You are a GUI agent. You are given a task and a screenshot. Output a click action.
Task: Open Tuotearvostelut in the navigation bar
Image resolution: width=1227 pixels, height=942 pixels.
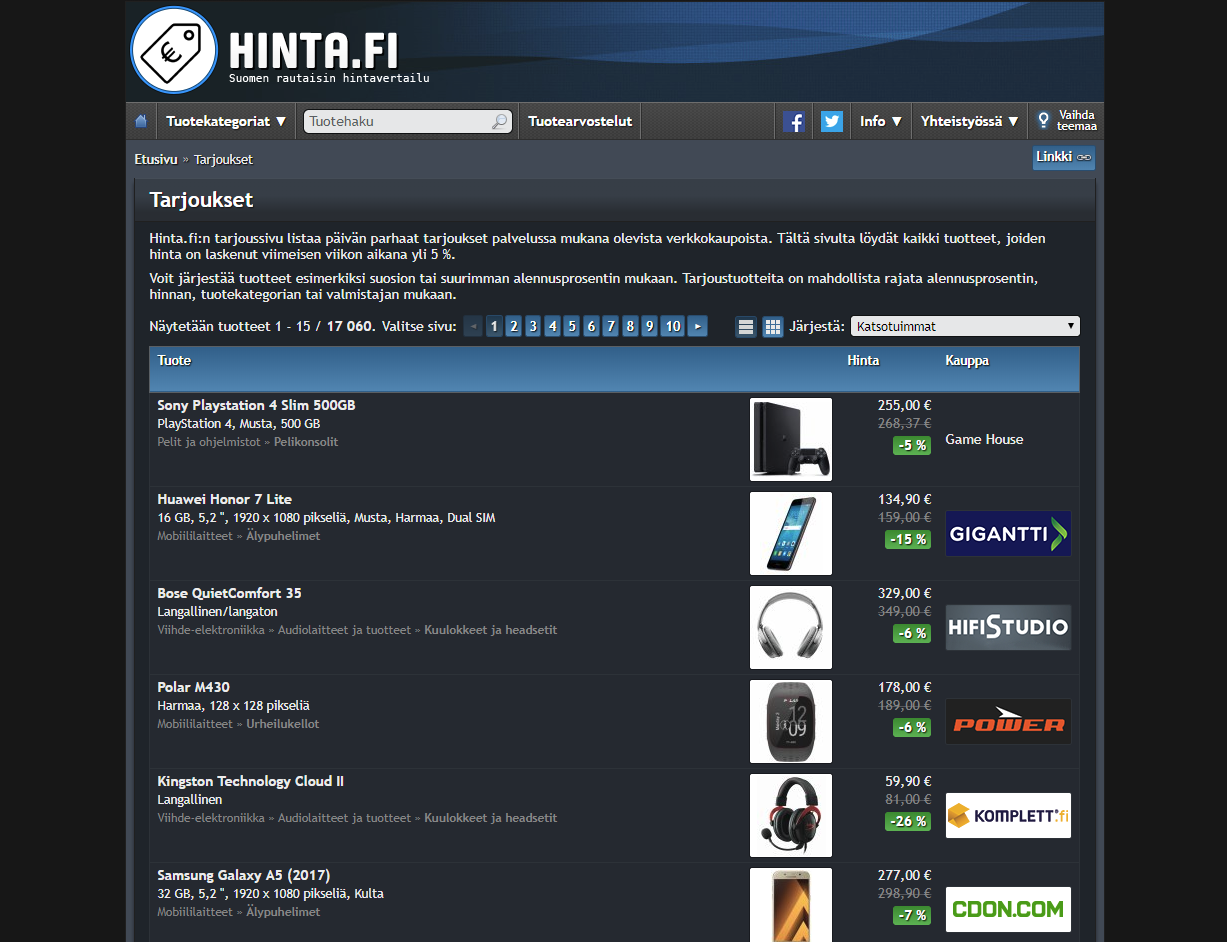[580, 121]
